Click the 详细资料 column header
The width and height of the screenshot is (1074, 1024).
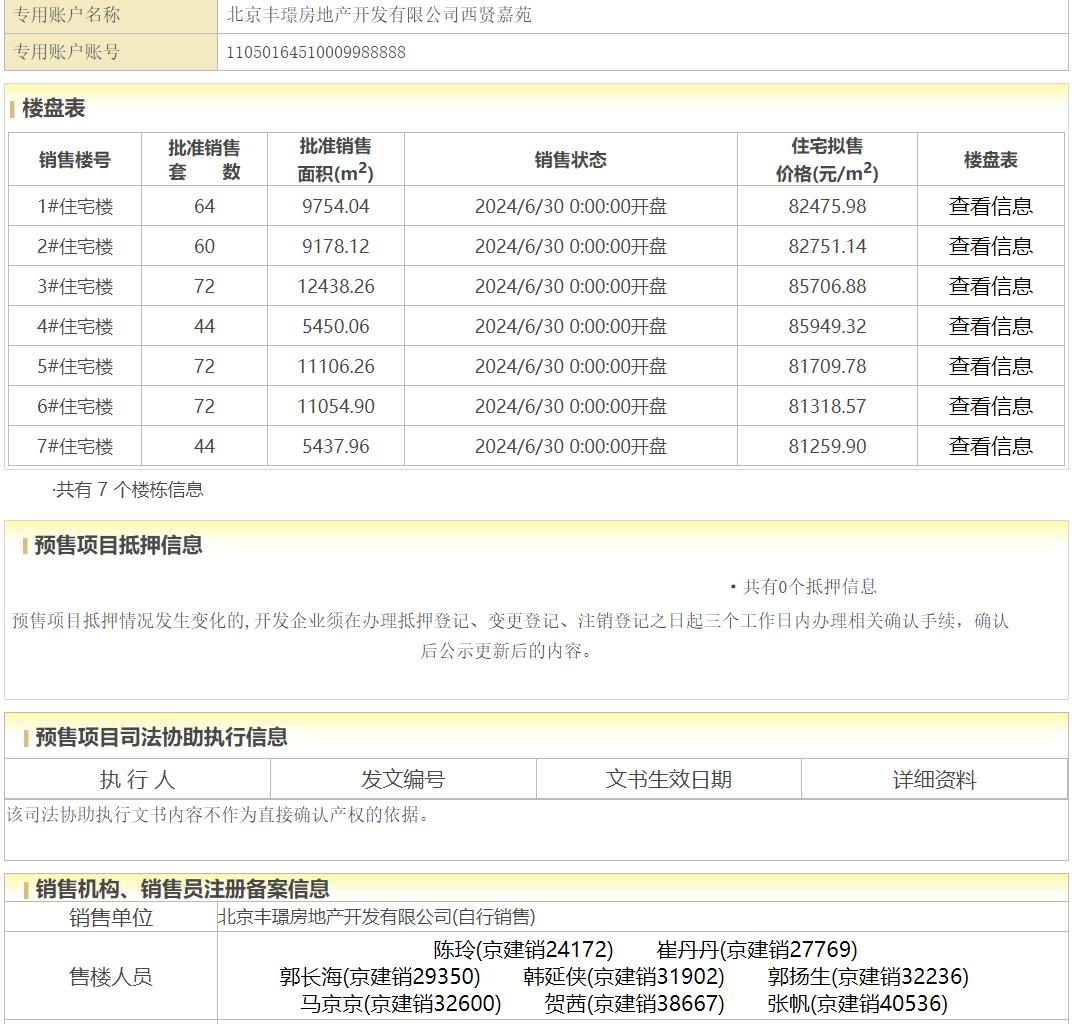934,779
